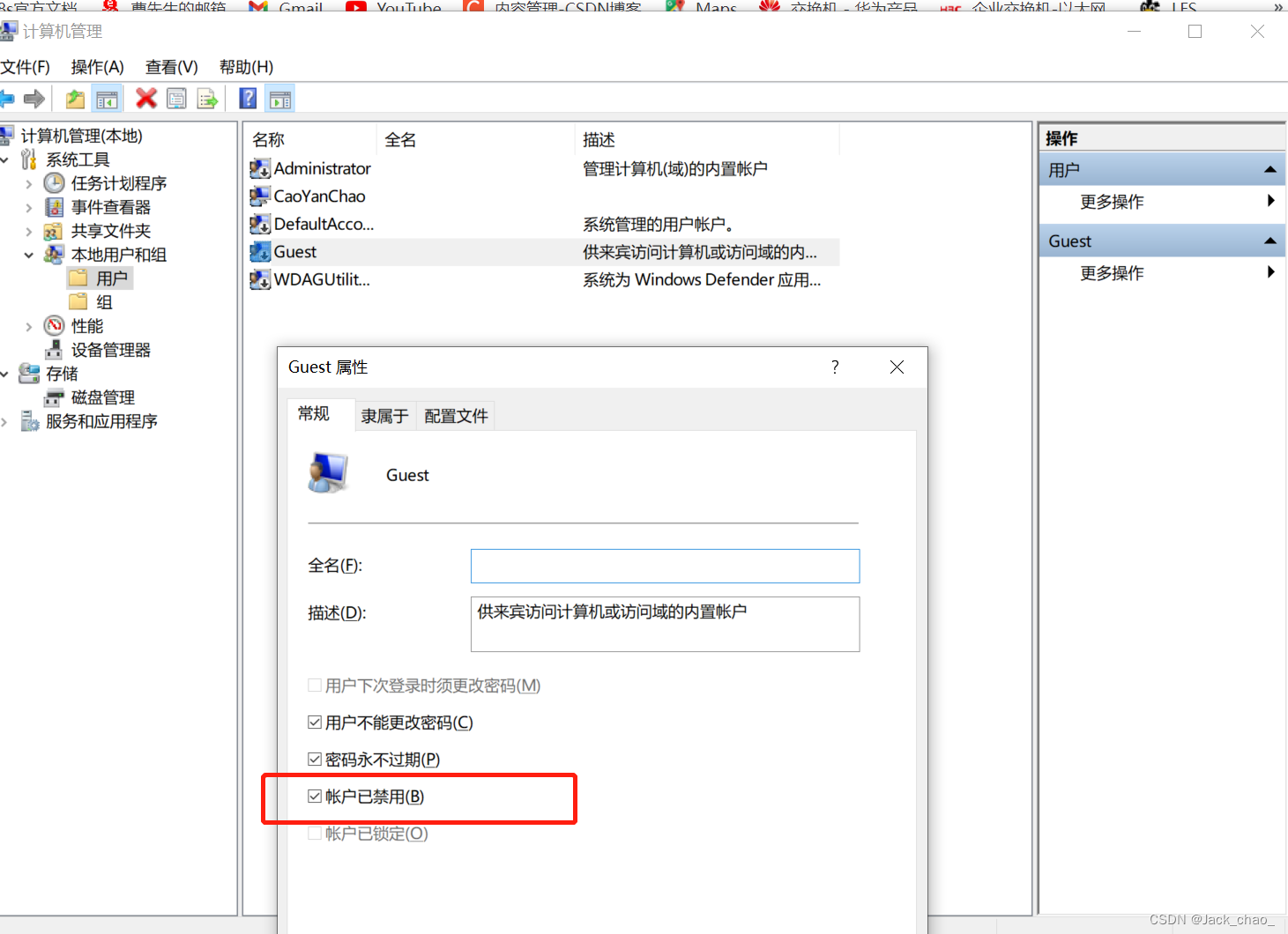Screen dimensions: 1288x934
Task: Click the Disk Management icon
Action: pyautogui.click(x=55, y=397)
